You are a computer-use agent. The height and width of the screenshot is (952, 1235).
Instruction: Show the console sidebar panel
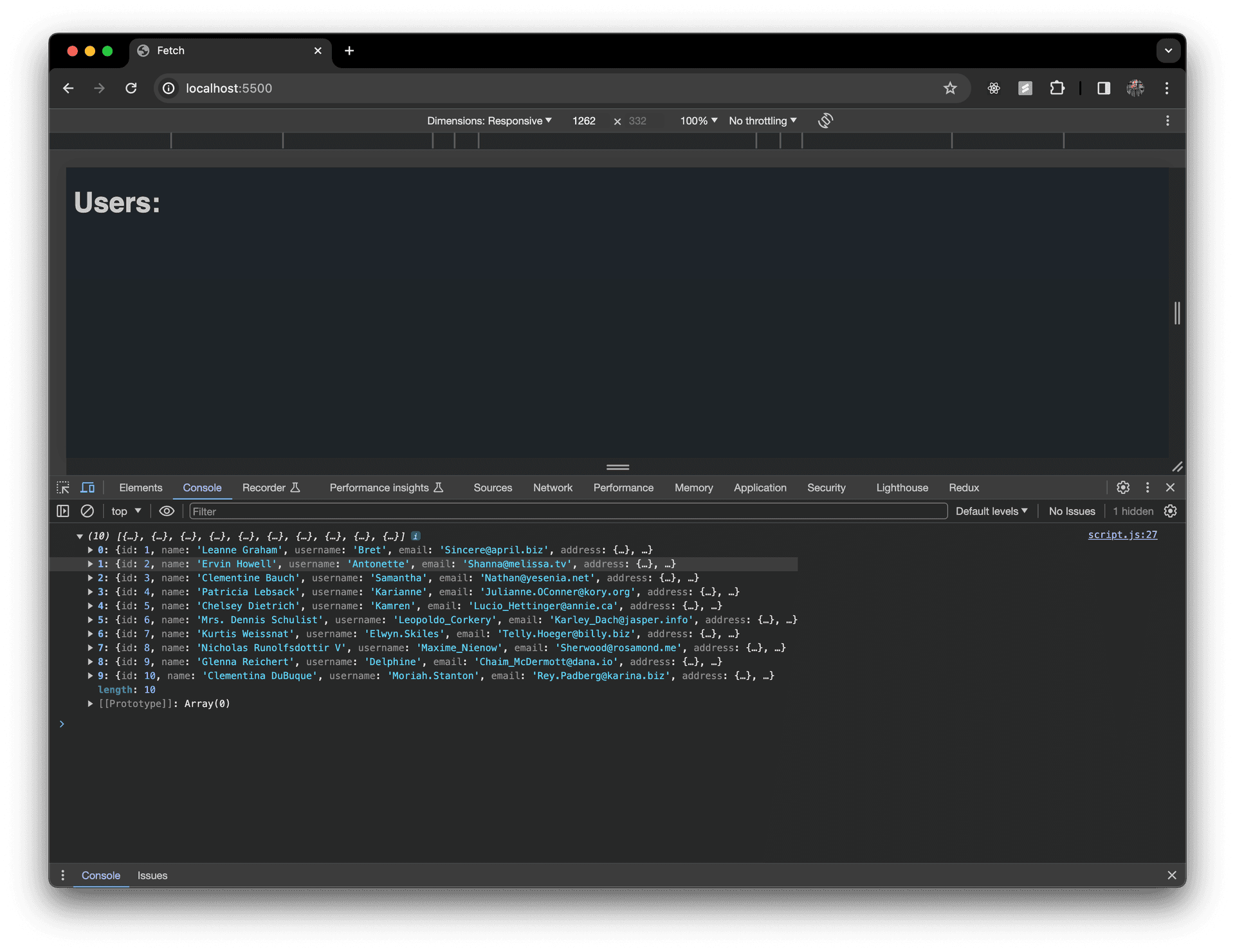point(63,511)
